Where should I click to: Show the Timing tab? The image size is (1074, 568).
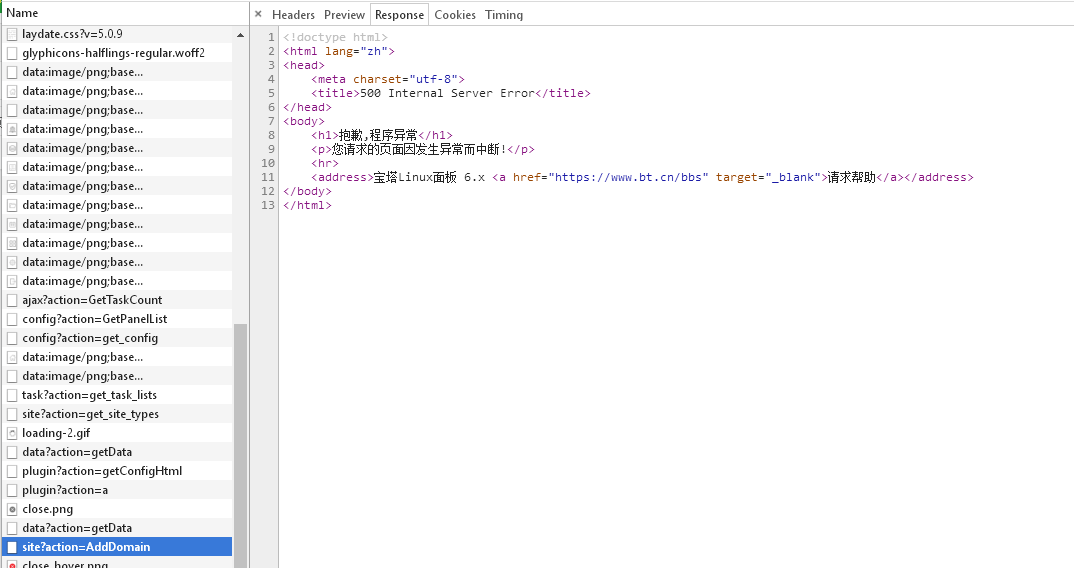[x=504, y=14]
